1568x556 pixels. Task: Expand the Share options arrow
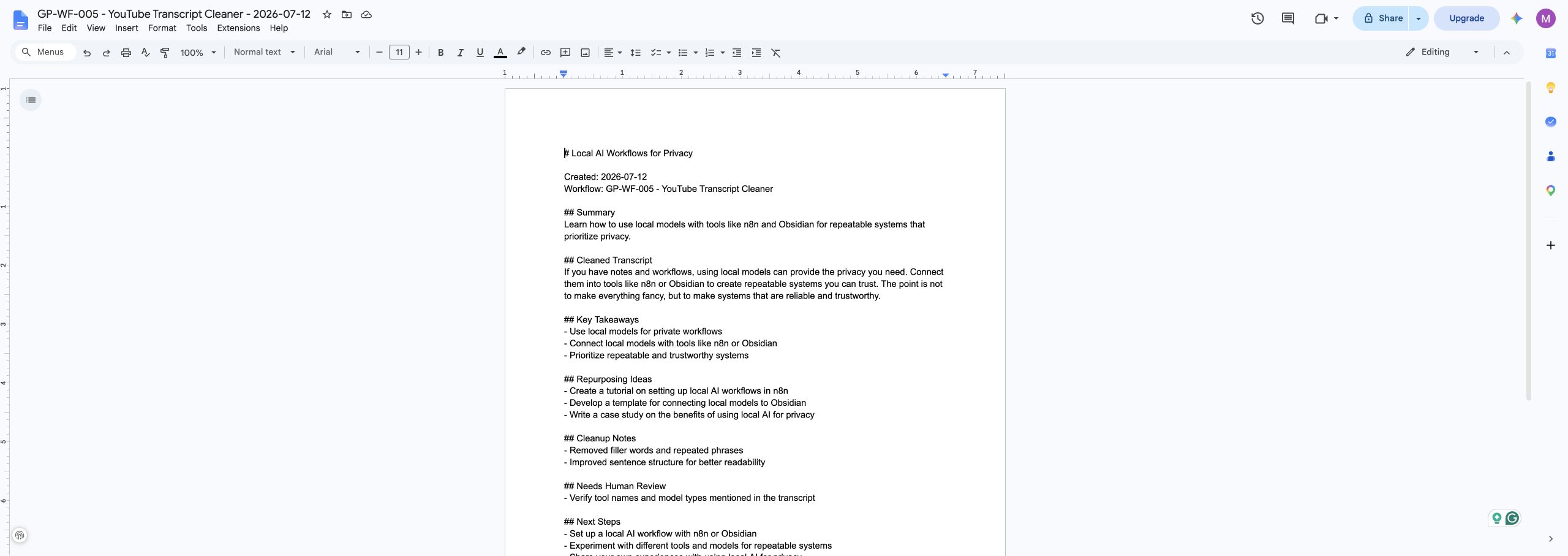(x=1419, y=18)
